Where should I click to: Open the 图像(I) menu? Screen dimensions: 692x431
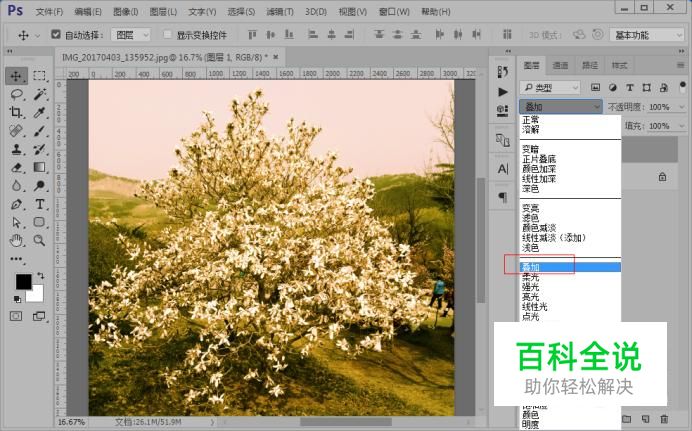coord(125,11)
